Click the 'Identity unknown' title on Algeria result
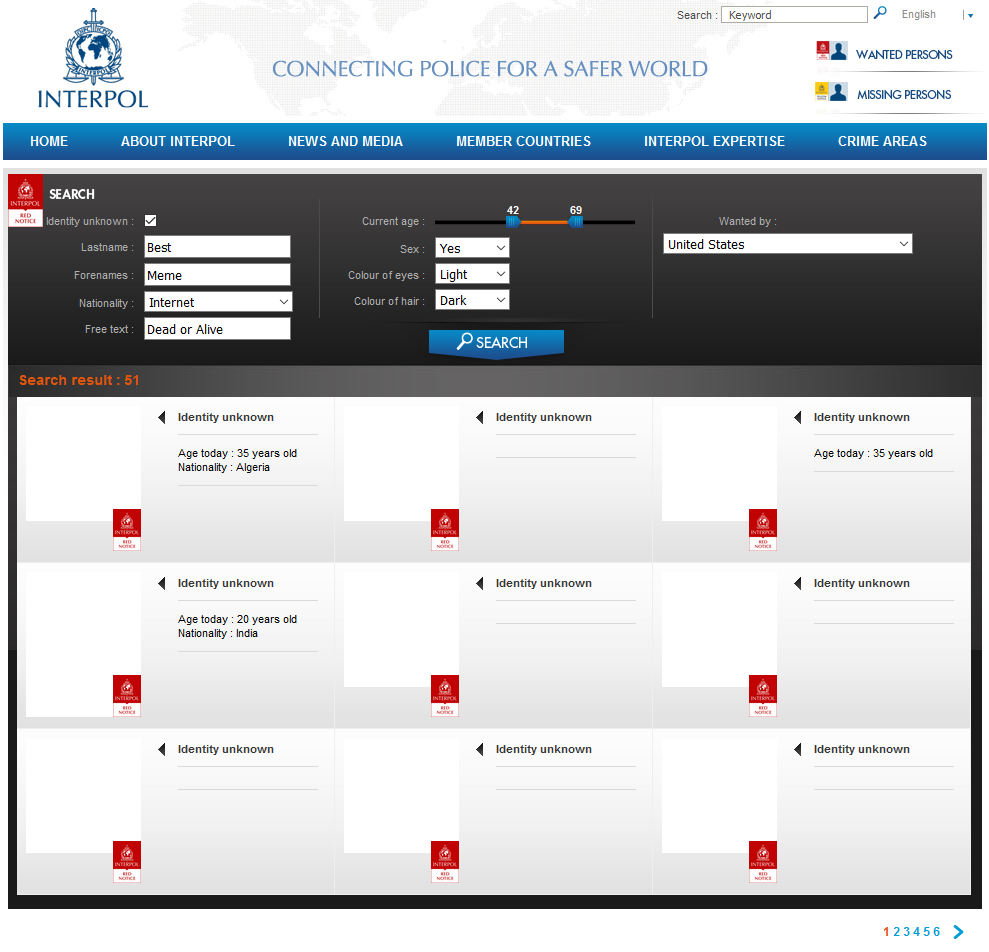The width and height of the screenshot is (989, 952). pyautogui.click(x=226, y=417)
